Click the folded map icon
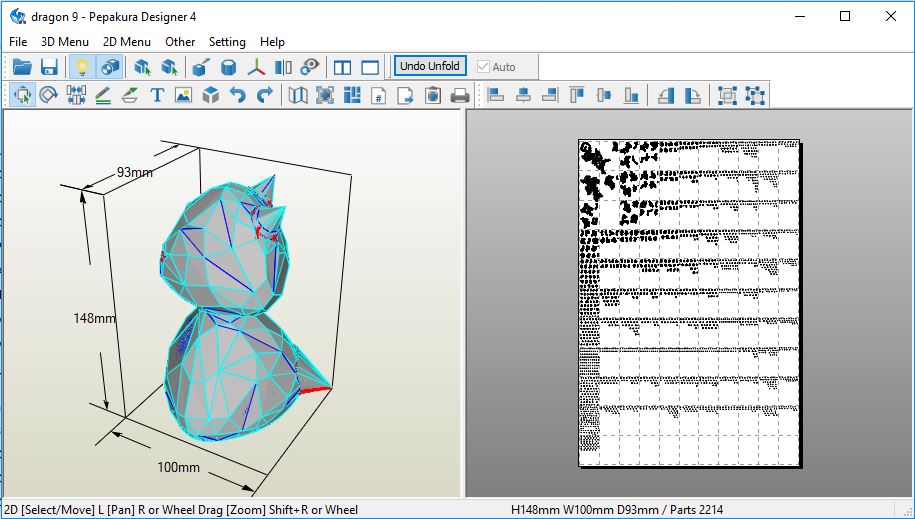 tap(298, 95)
